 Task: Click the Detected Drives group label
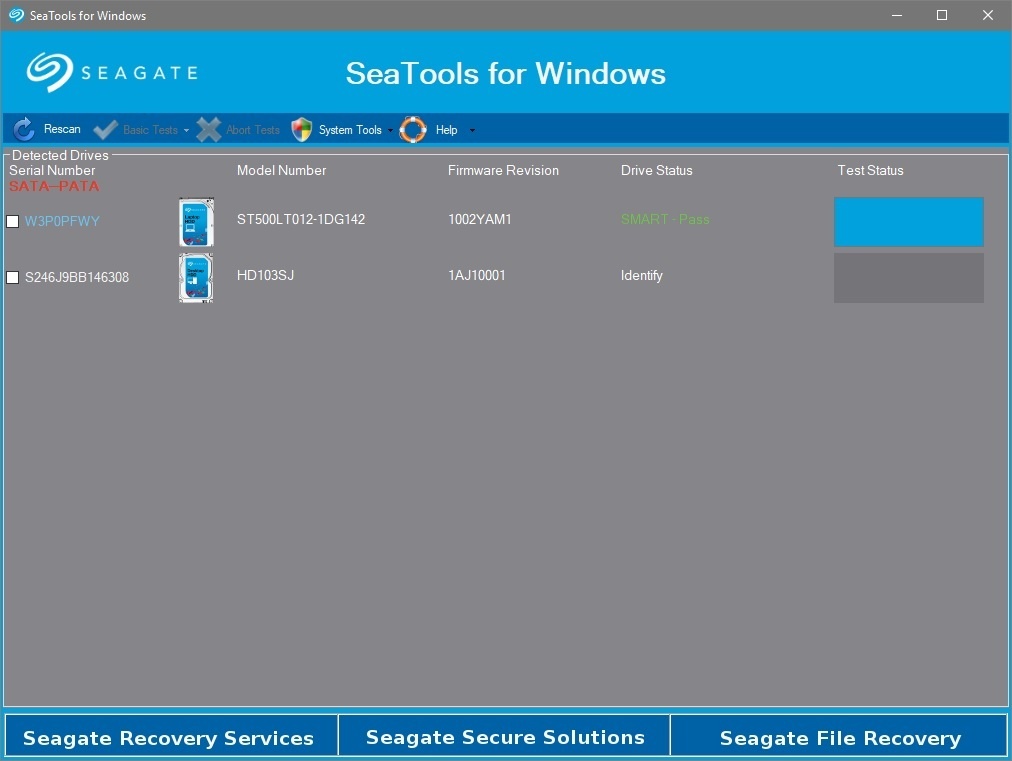click(60, 155)
